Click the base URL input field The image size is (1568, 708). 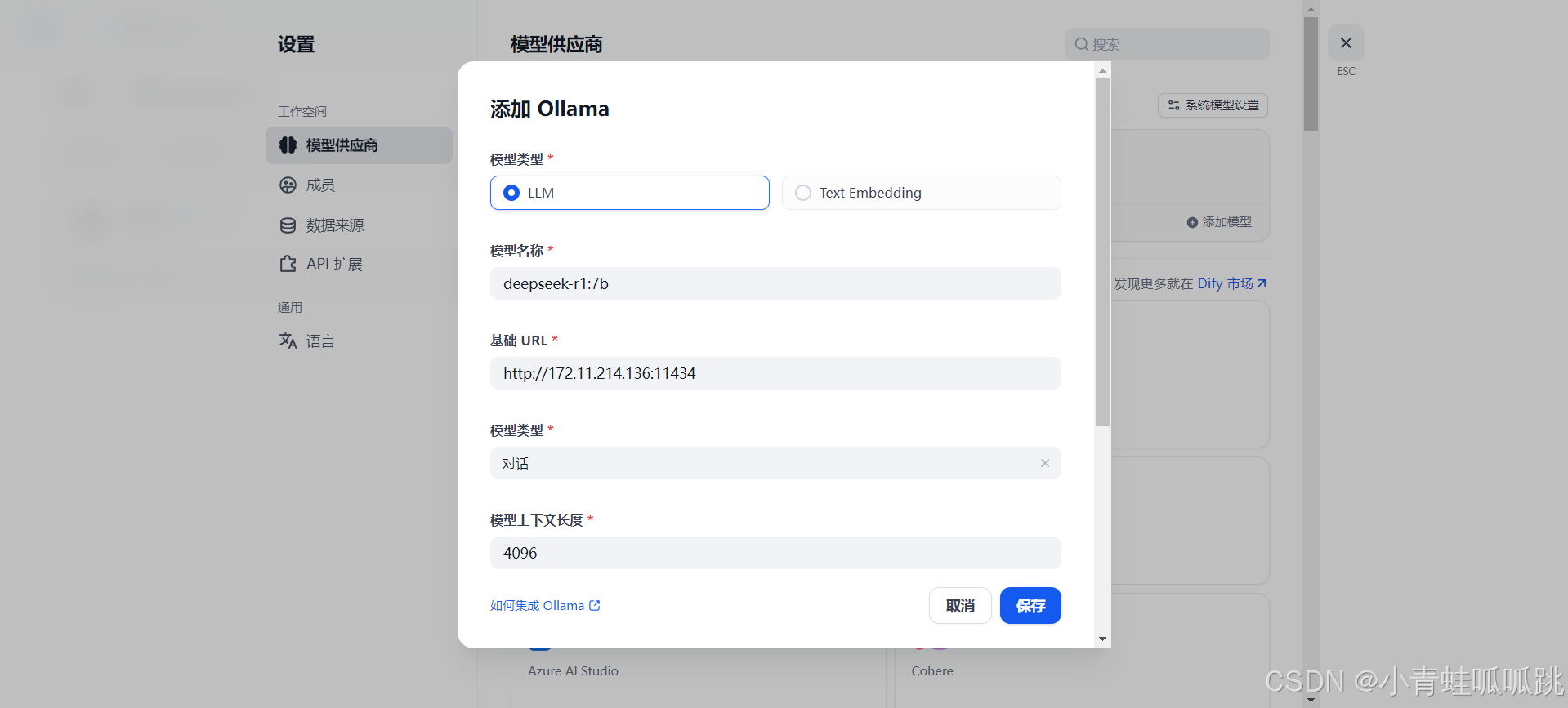(x=775, y=373)
